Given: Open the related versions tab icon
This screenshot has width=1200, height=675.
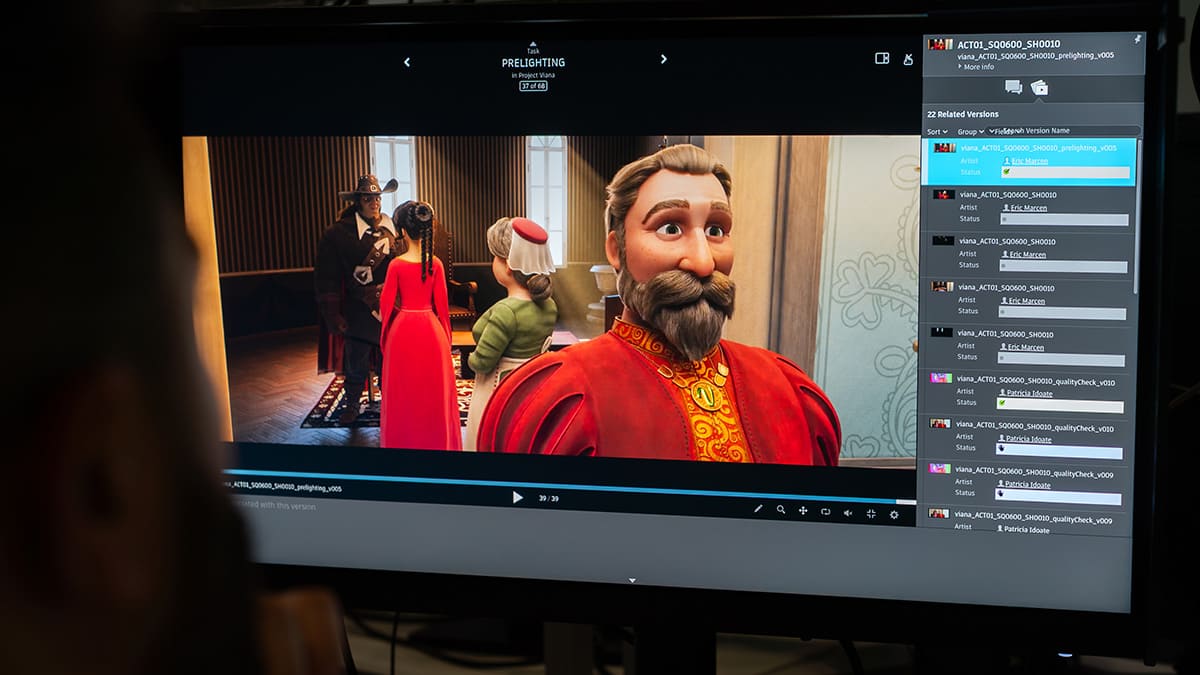Looking at the screenshot, I should [x=1039, y=88].
